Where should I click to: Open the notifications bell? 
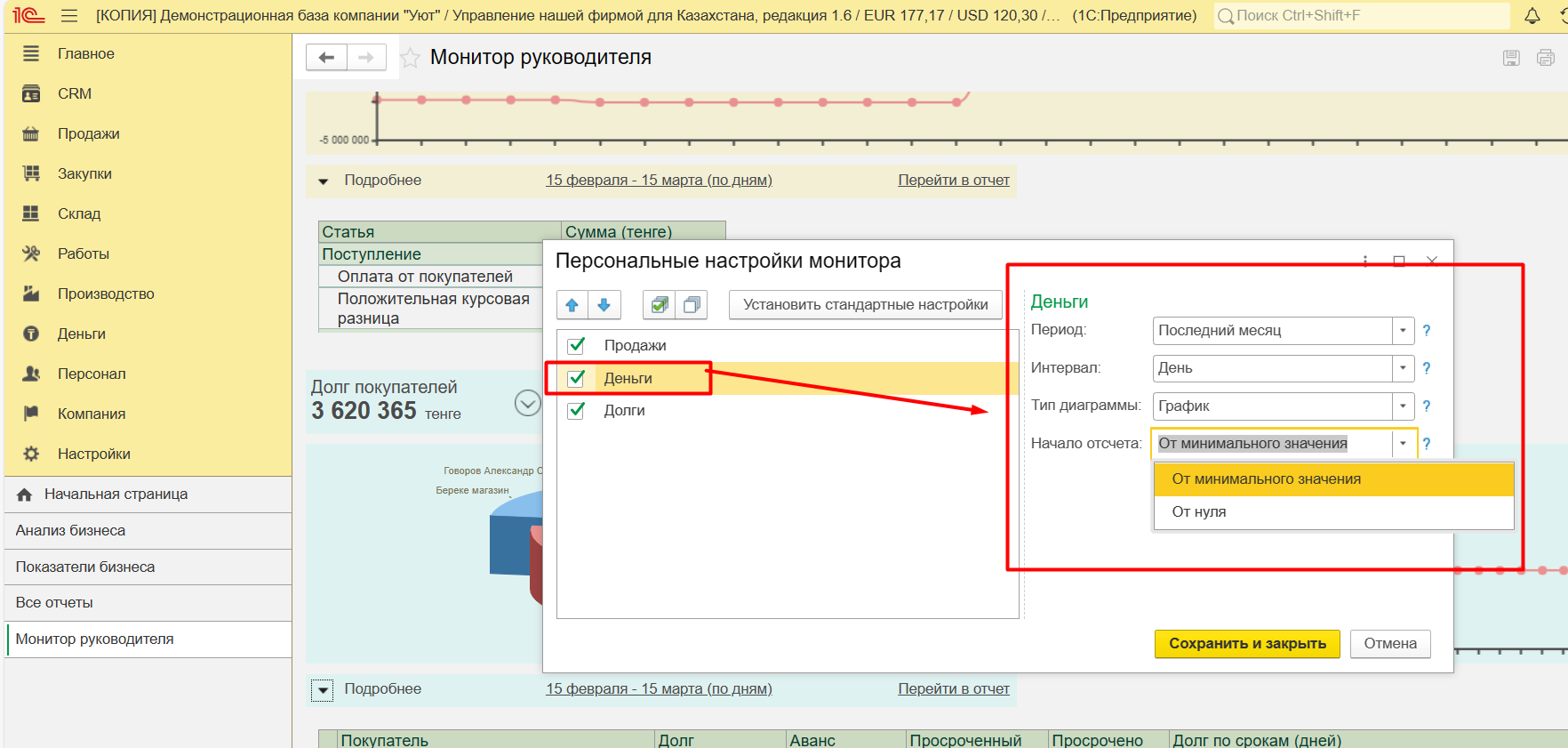(x=1532, y=16)
